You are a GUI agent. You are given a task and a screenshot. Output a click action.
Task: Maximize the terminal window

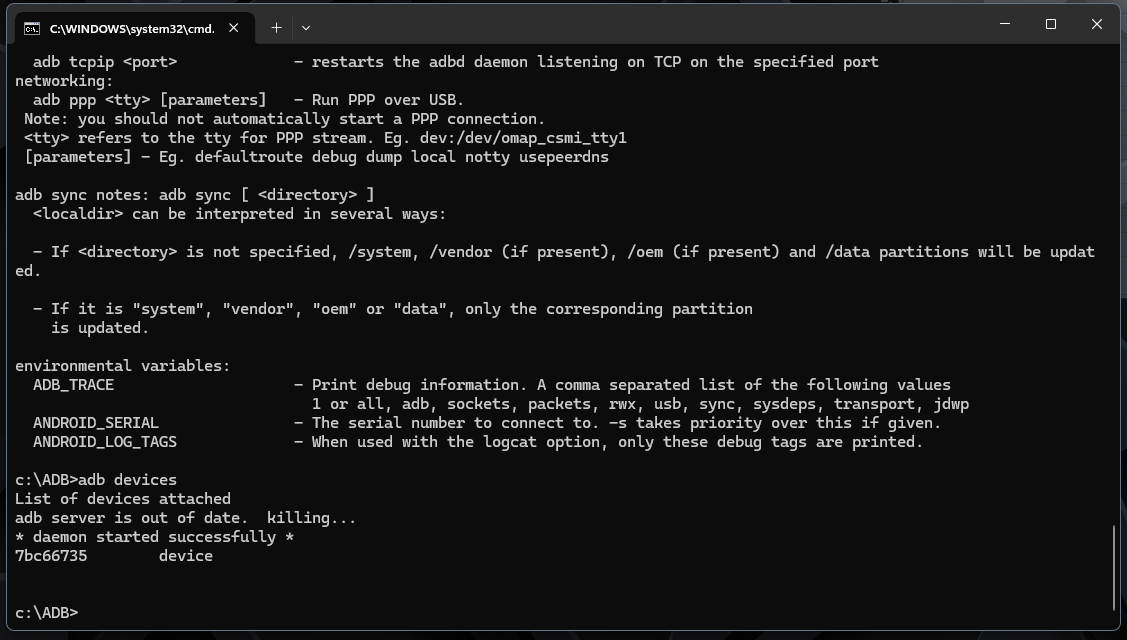(x=1051, y=24)
